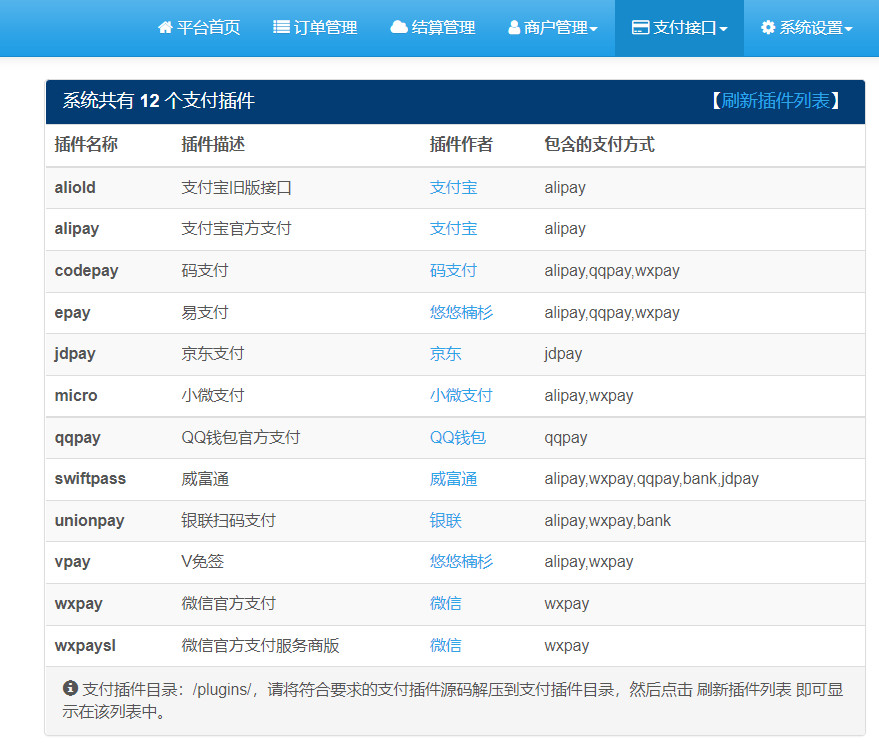Click the 插件描述 column header
This screenshot has height=745, width=879.
click(x=213, y=145)
